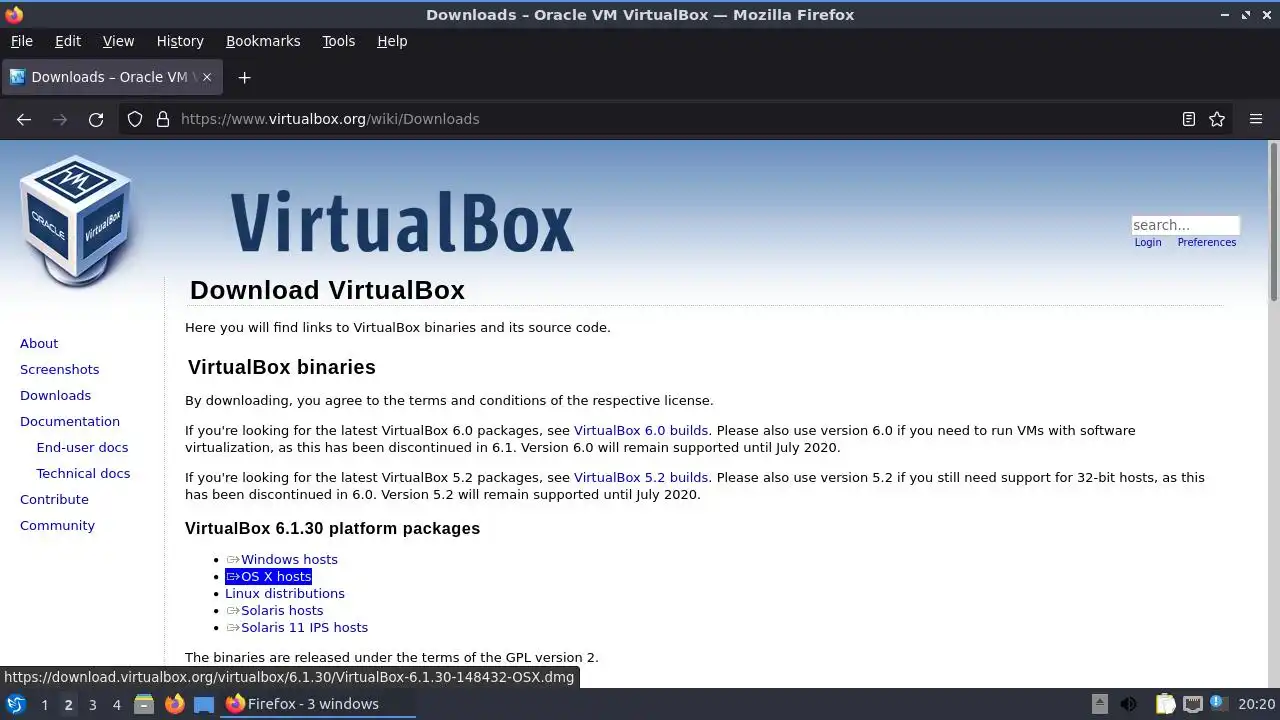
Task: Click the VirtualBox binaries heading
Action: coord(282,367)
